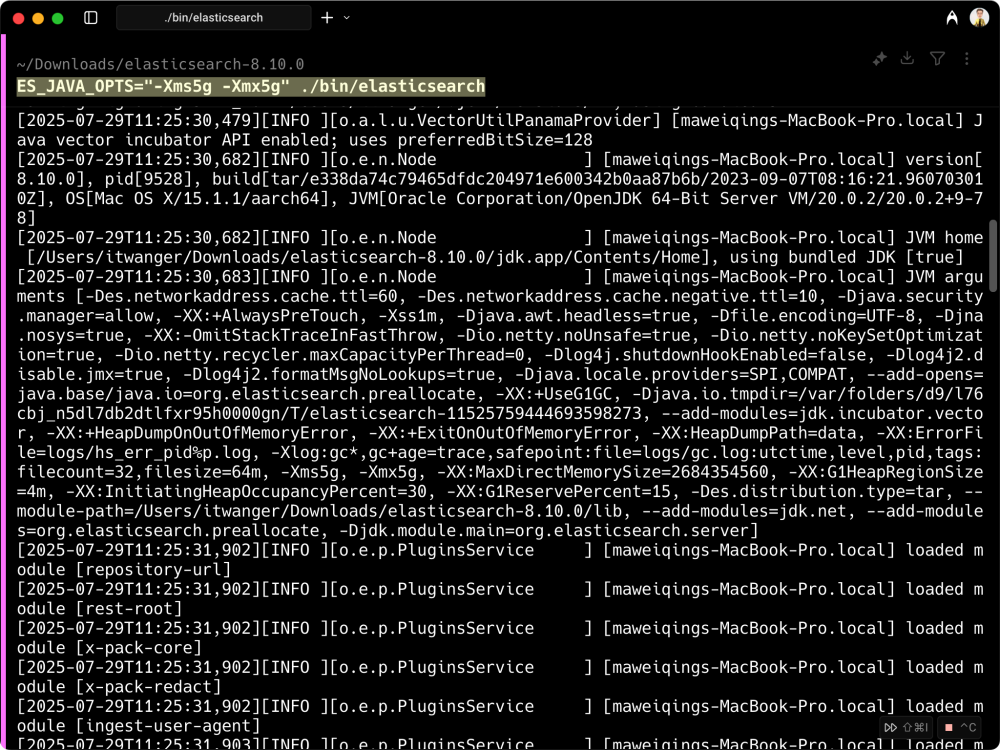The width and height of the screenshot is (1000, 750).
Task: Filter the block output
Action: (937, 59)
